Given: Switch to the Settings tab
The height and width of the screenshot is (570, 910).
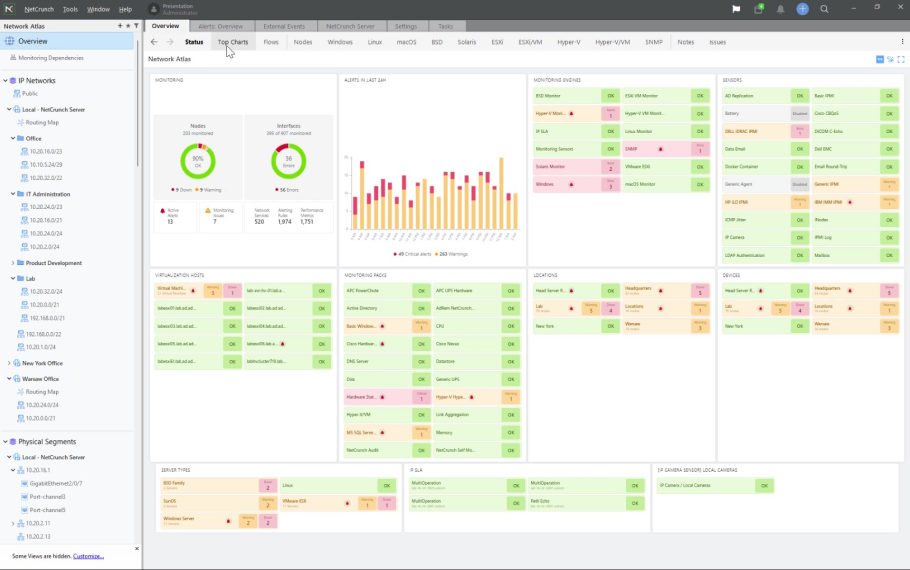Looking at the screenshot, I should click(406, 26).
